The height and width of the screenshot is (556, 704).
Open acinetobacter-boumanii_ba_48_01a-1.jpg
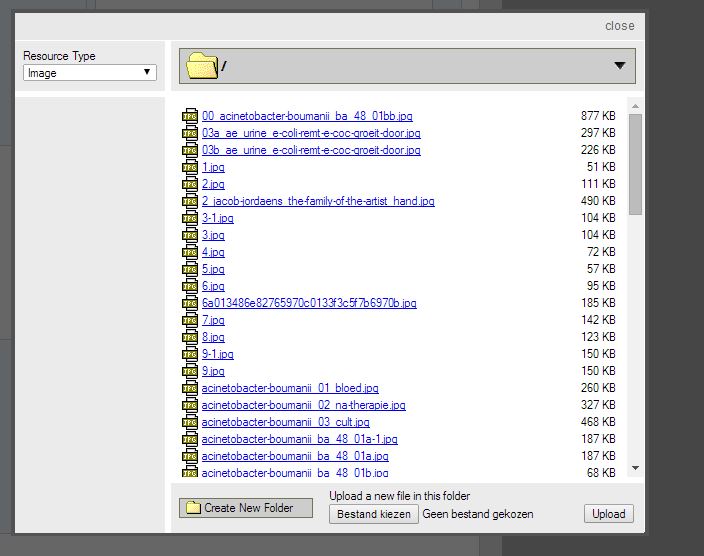pos(299,439)
